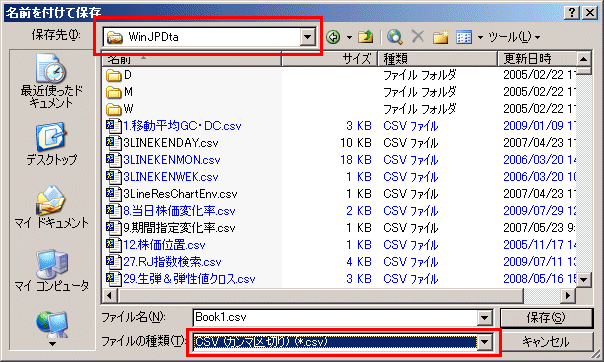Select the W folder

coord(119,109)
